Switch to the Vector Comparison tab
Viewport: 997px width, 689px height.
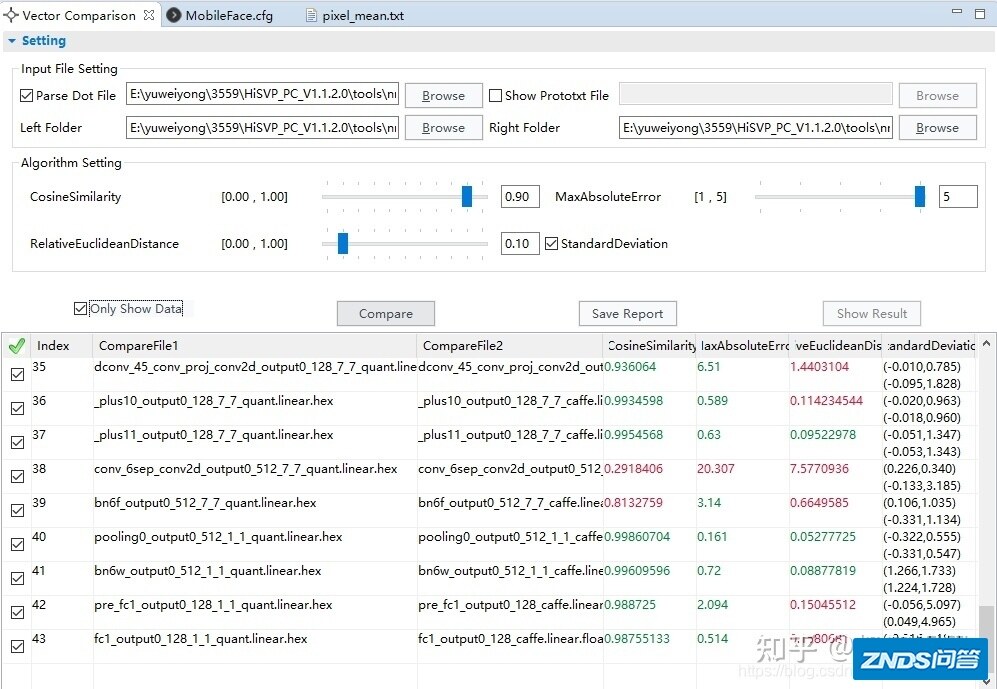(79, 15)
